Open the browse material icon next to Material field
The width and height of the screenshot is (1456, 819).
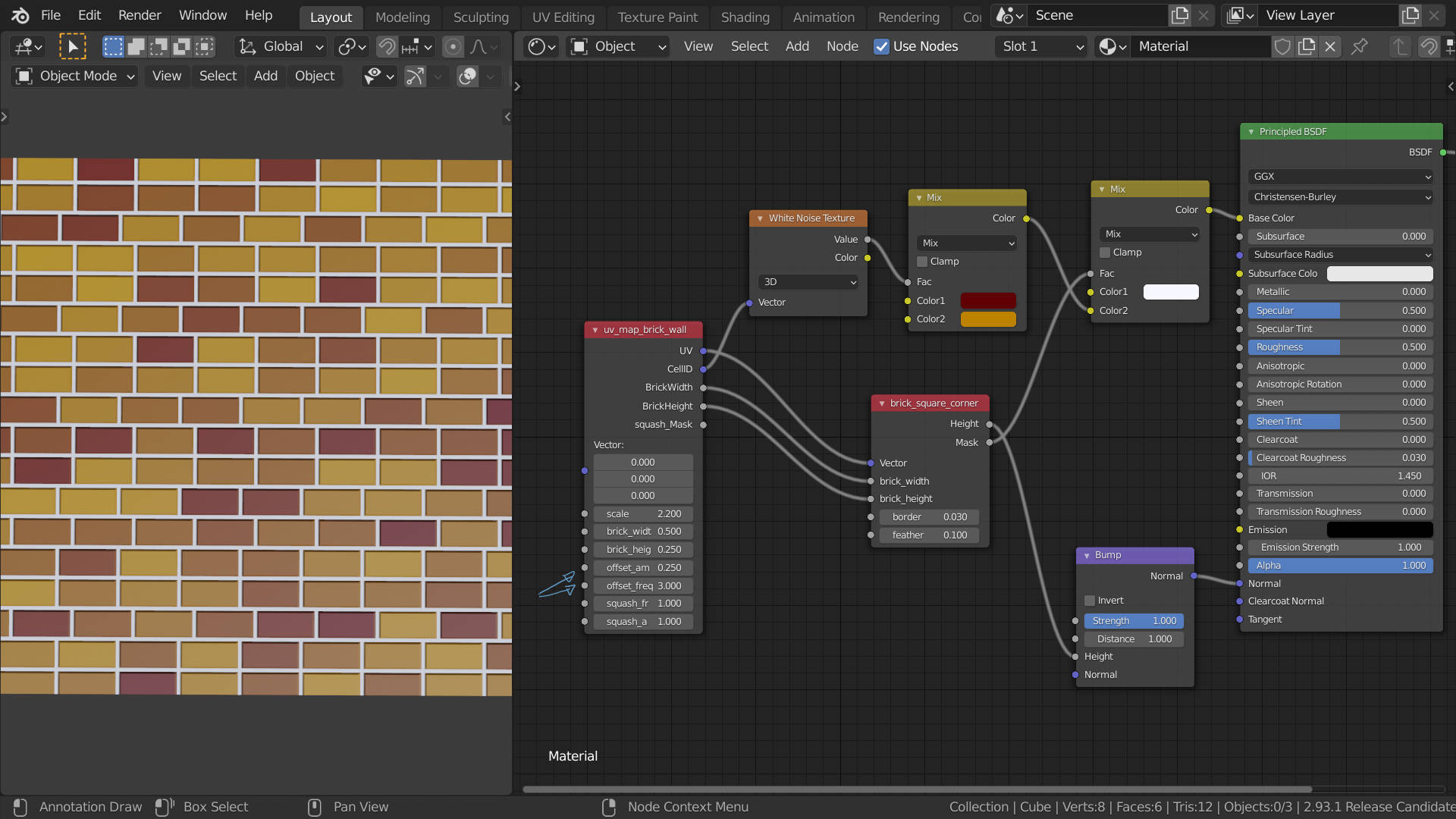pyautogui.click(x=1109, y=46)
